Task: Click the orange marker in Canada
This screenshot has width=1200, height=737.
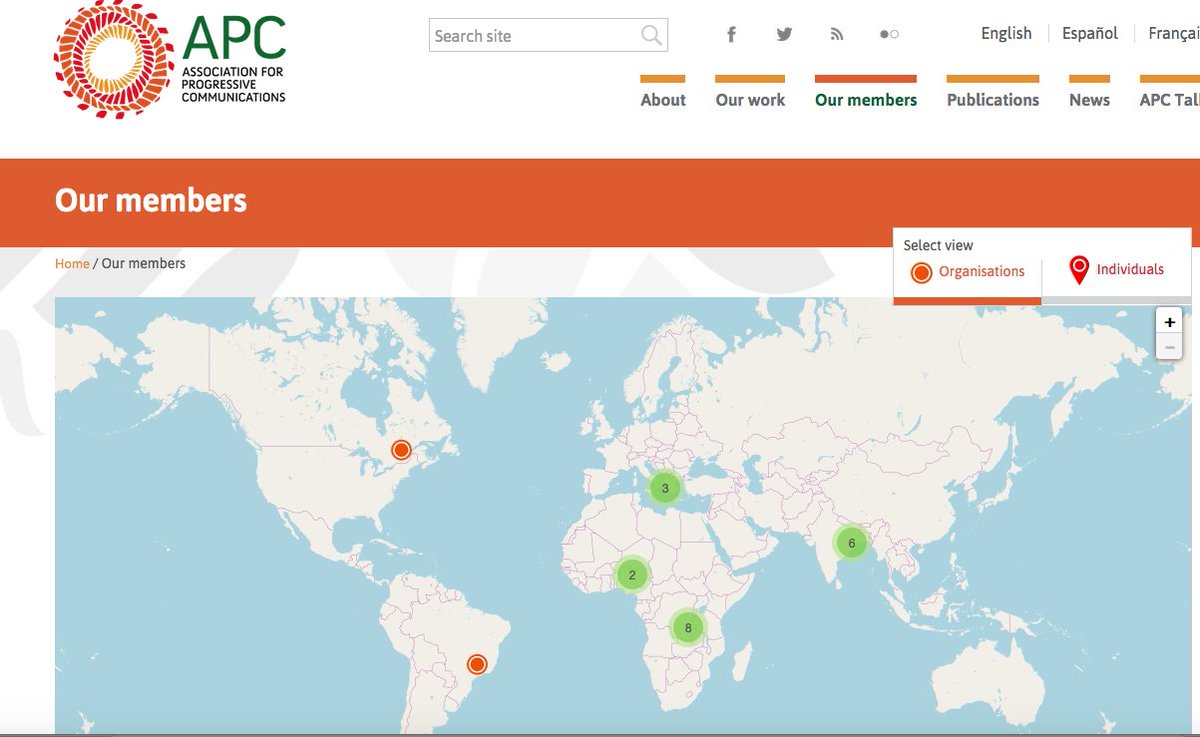Action: click(x=401, y=450)
